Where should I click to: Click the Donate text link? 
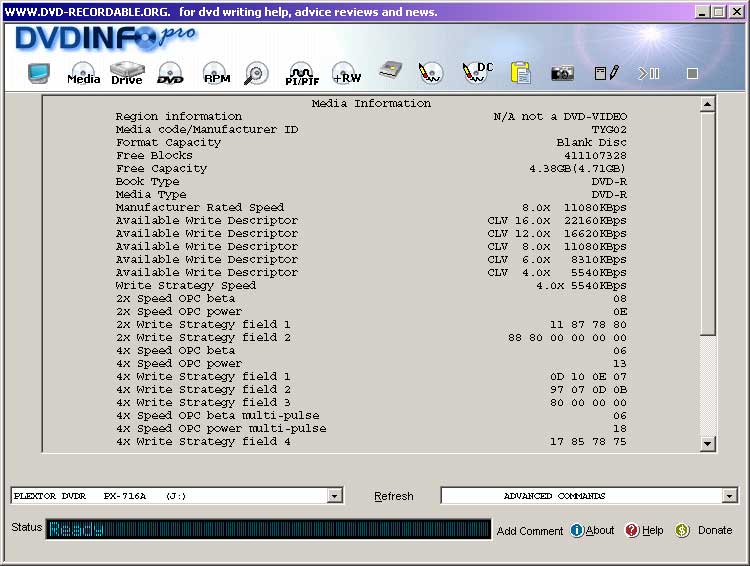[715, 530]
